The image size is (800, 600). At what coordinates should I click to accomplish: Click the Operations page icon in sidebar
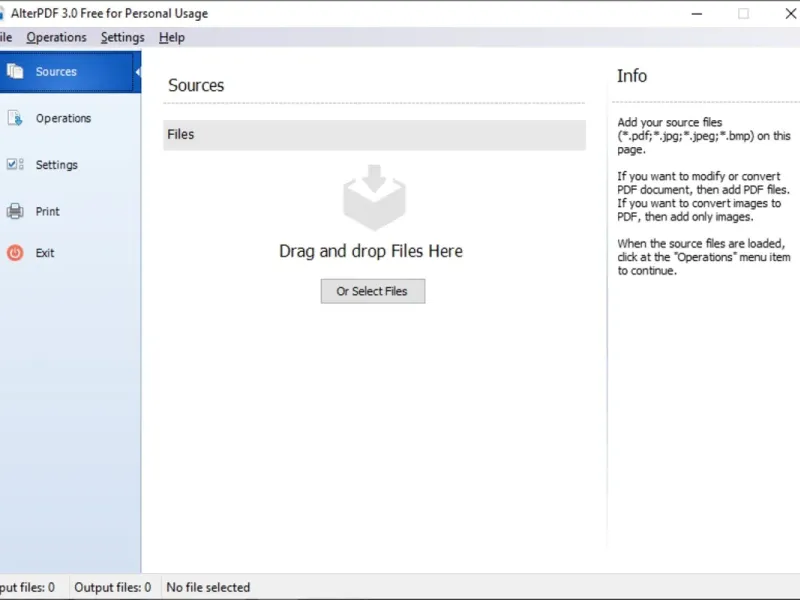(15, 118)
